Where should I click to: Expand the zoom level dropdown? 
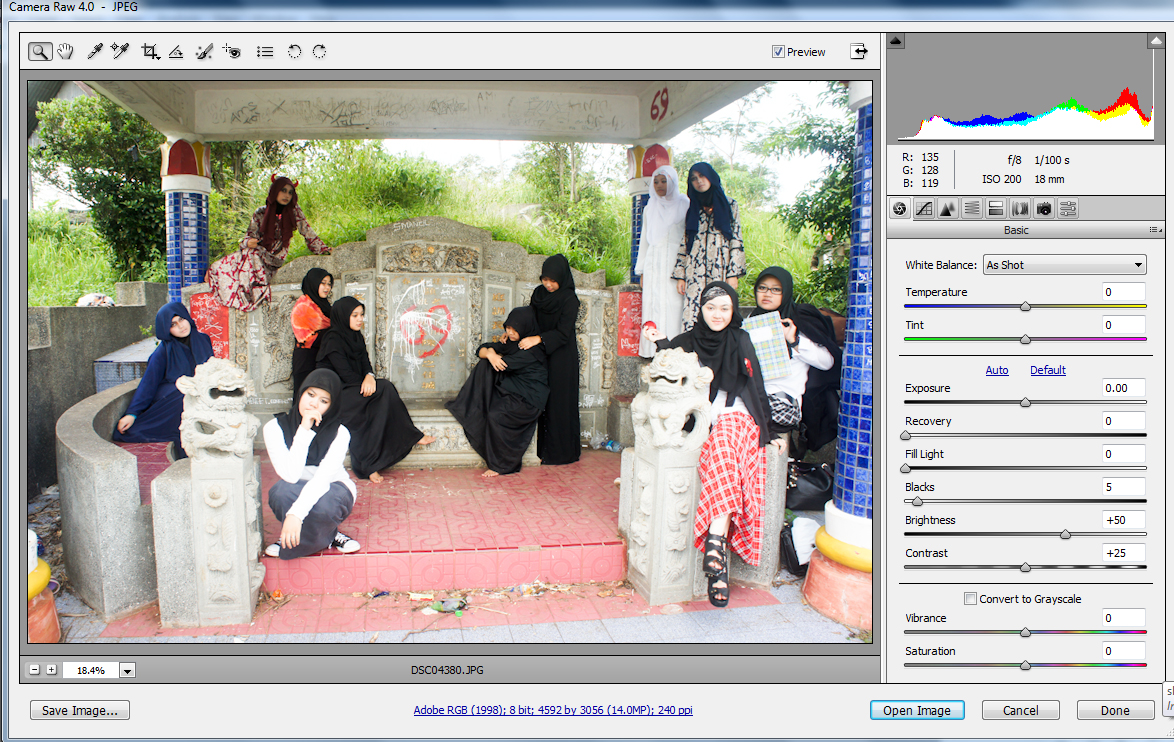[x=127, y=671]
